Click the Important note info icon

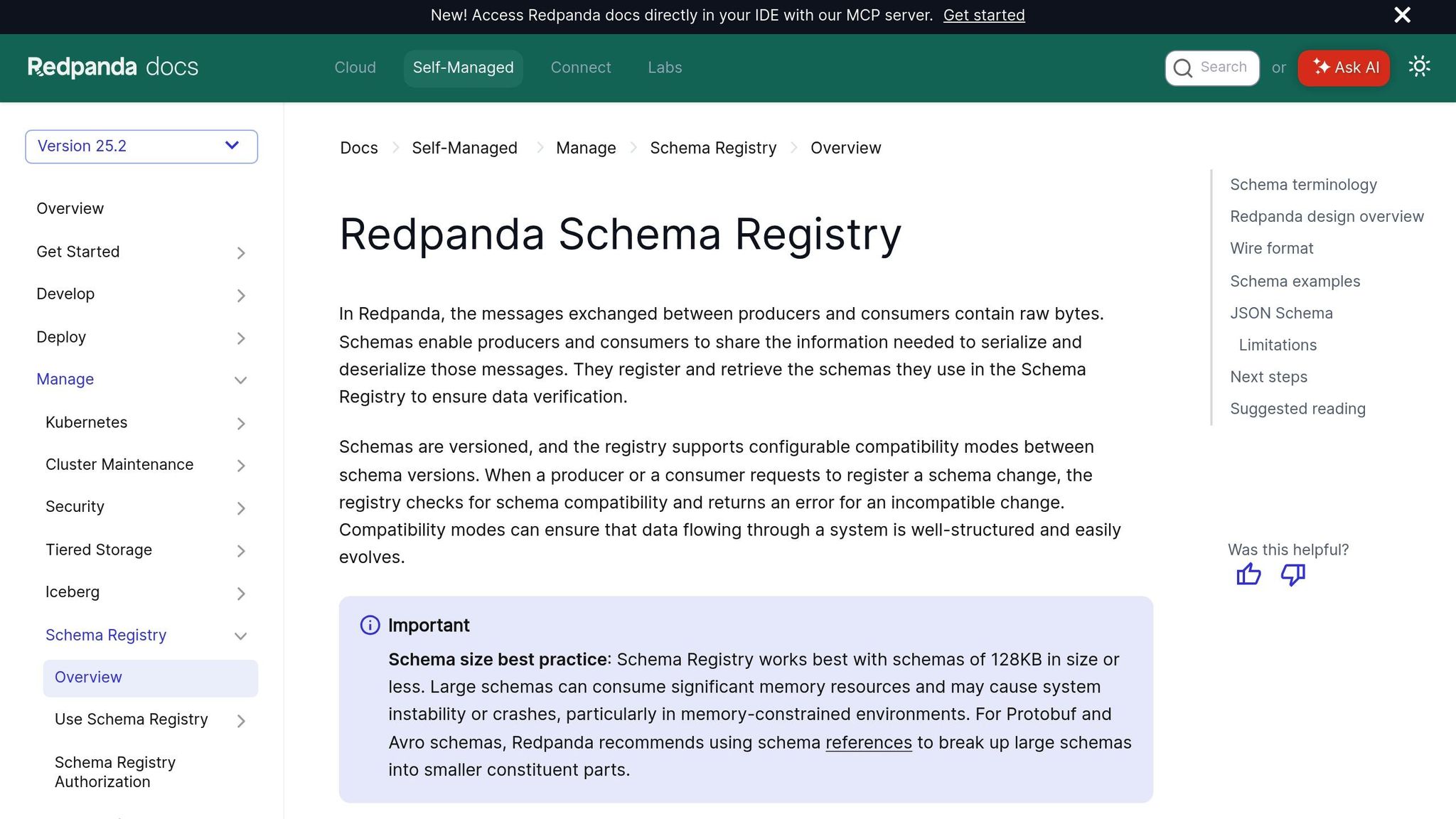pos(370,626)
